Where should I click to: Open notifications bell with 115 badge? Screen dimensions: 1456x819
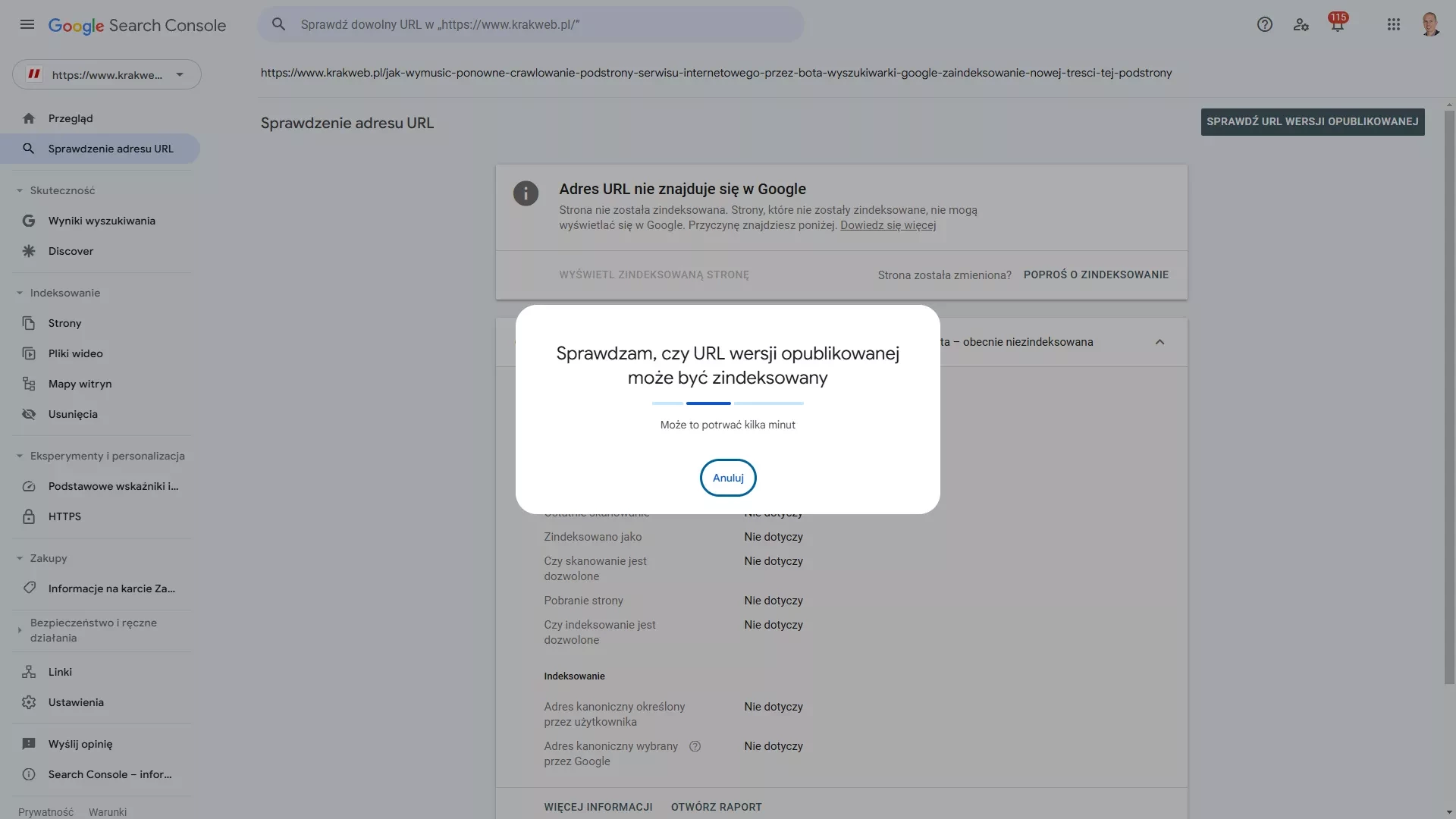coord(1338,23)
